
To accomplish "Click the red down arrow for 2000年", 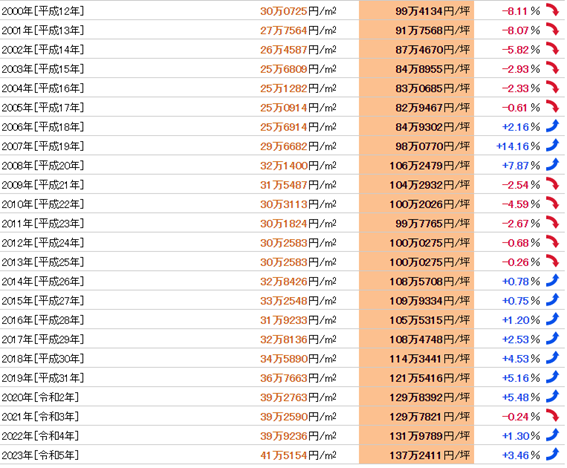I will [552, 10].
